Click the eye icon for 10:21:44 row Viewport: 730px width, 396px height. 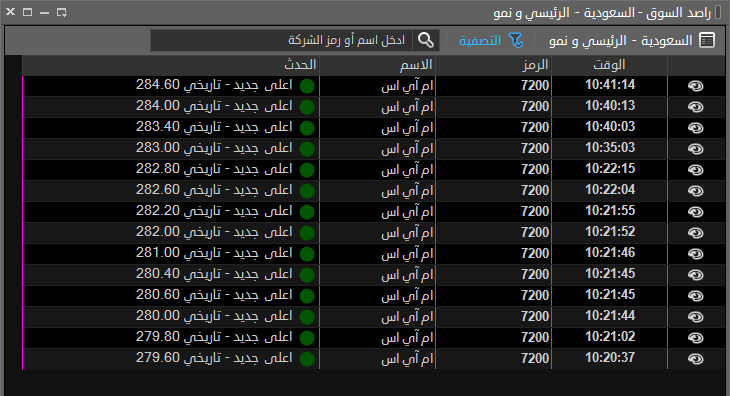click(696, 317)
